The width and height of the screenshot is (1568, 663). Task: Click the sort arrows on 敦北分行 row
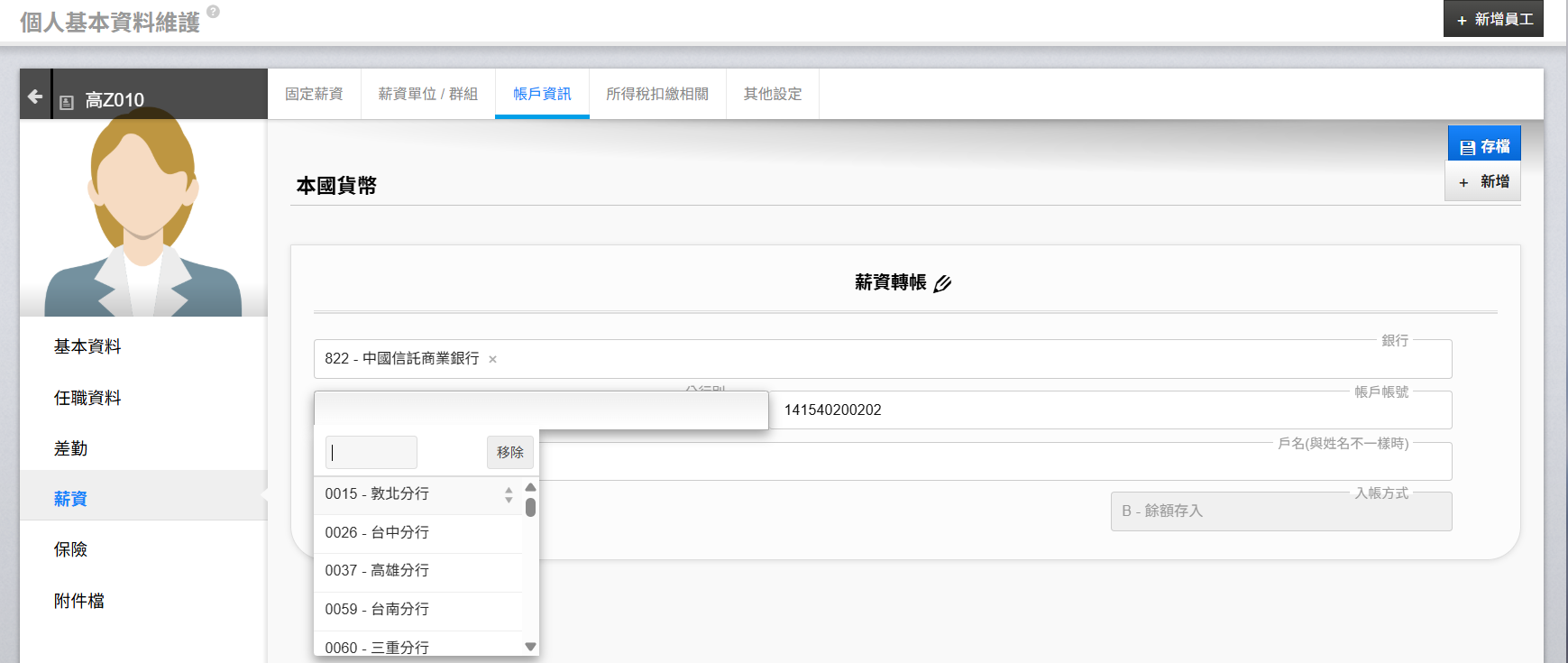pyautogui.click(x=509, y=494)
